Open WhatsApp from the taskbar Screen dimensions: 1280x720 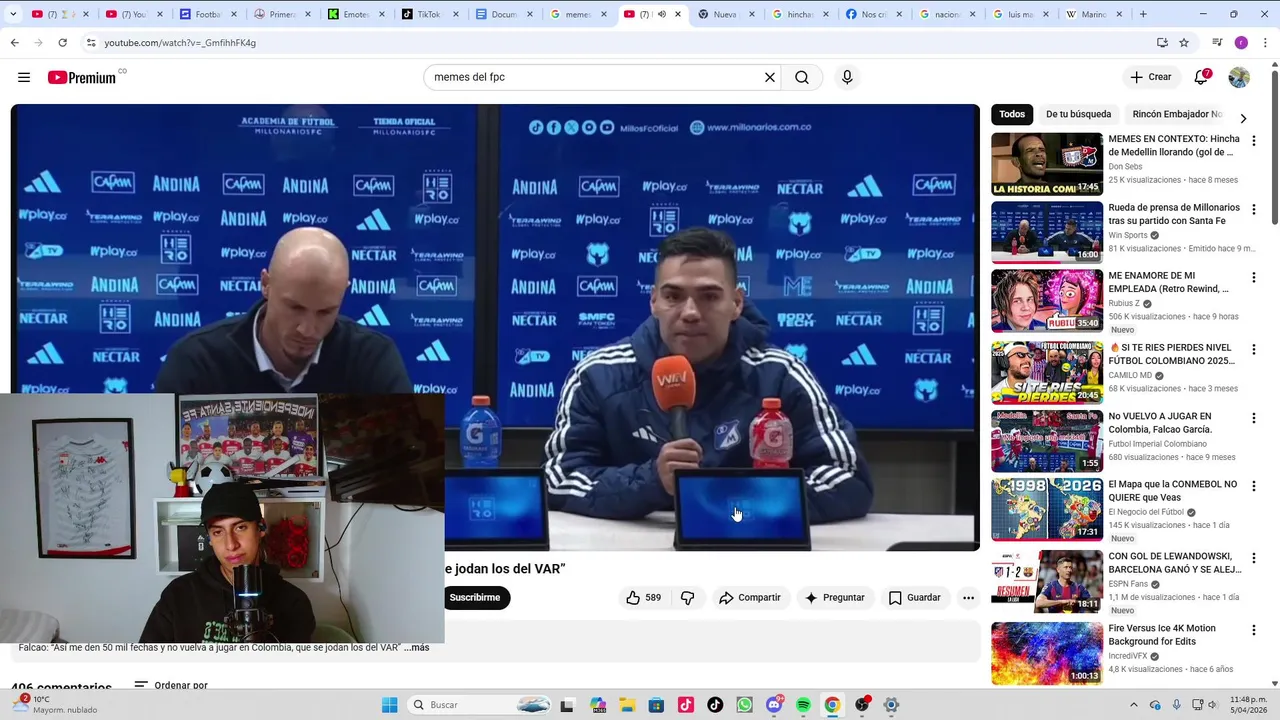point(744,705)
